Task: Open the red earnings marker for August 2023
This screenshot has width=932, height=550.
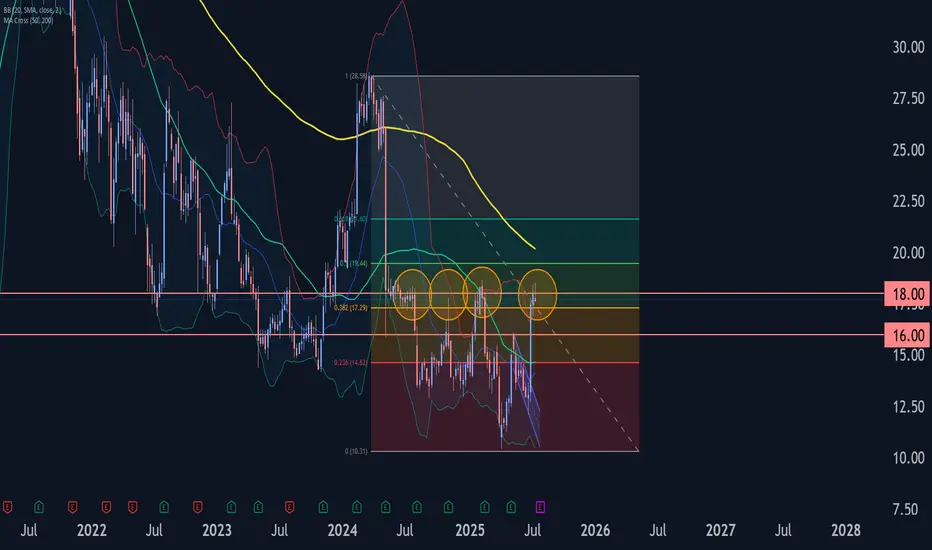Action: (x=289, y=507)
